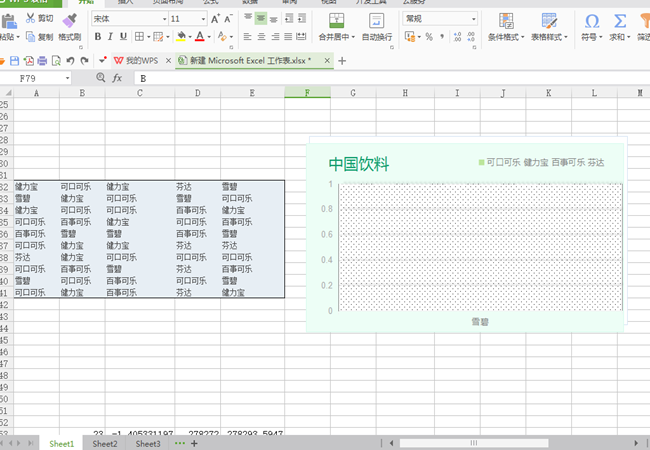Open the font settings dialog launcher
This screenshot has width=650, height=450.
click(x=231, y=47)
